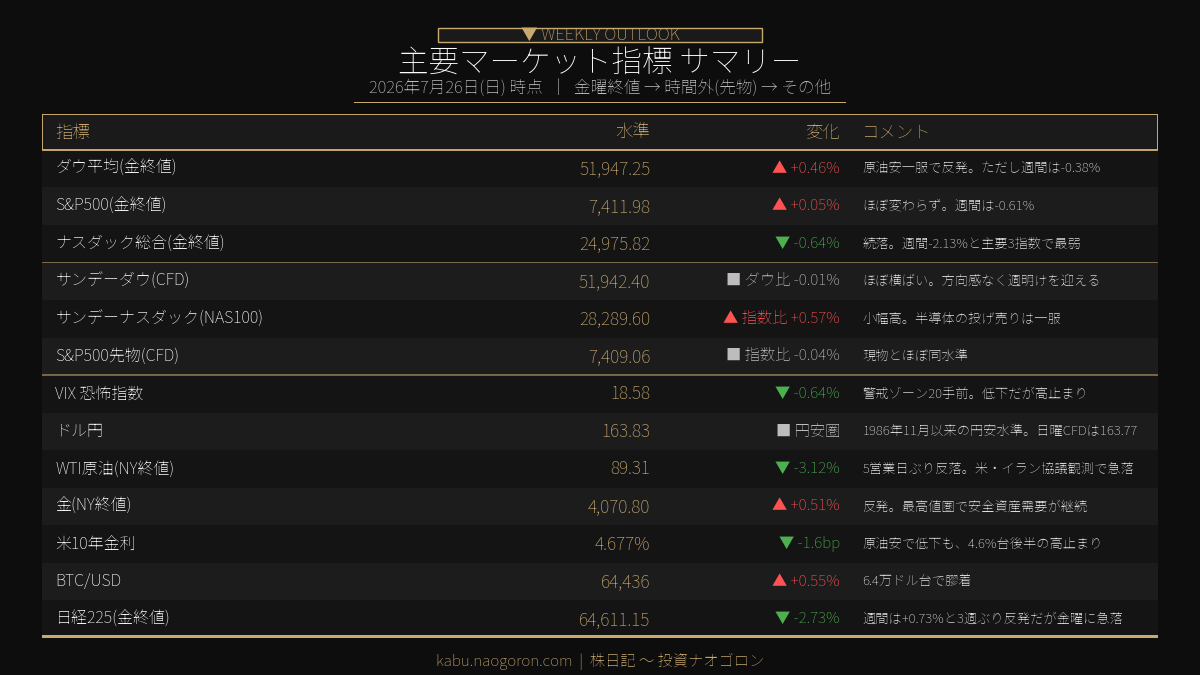Select the ドル円 row label
The image size is (1200, 675).
[80, 430]
